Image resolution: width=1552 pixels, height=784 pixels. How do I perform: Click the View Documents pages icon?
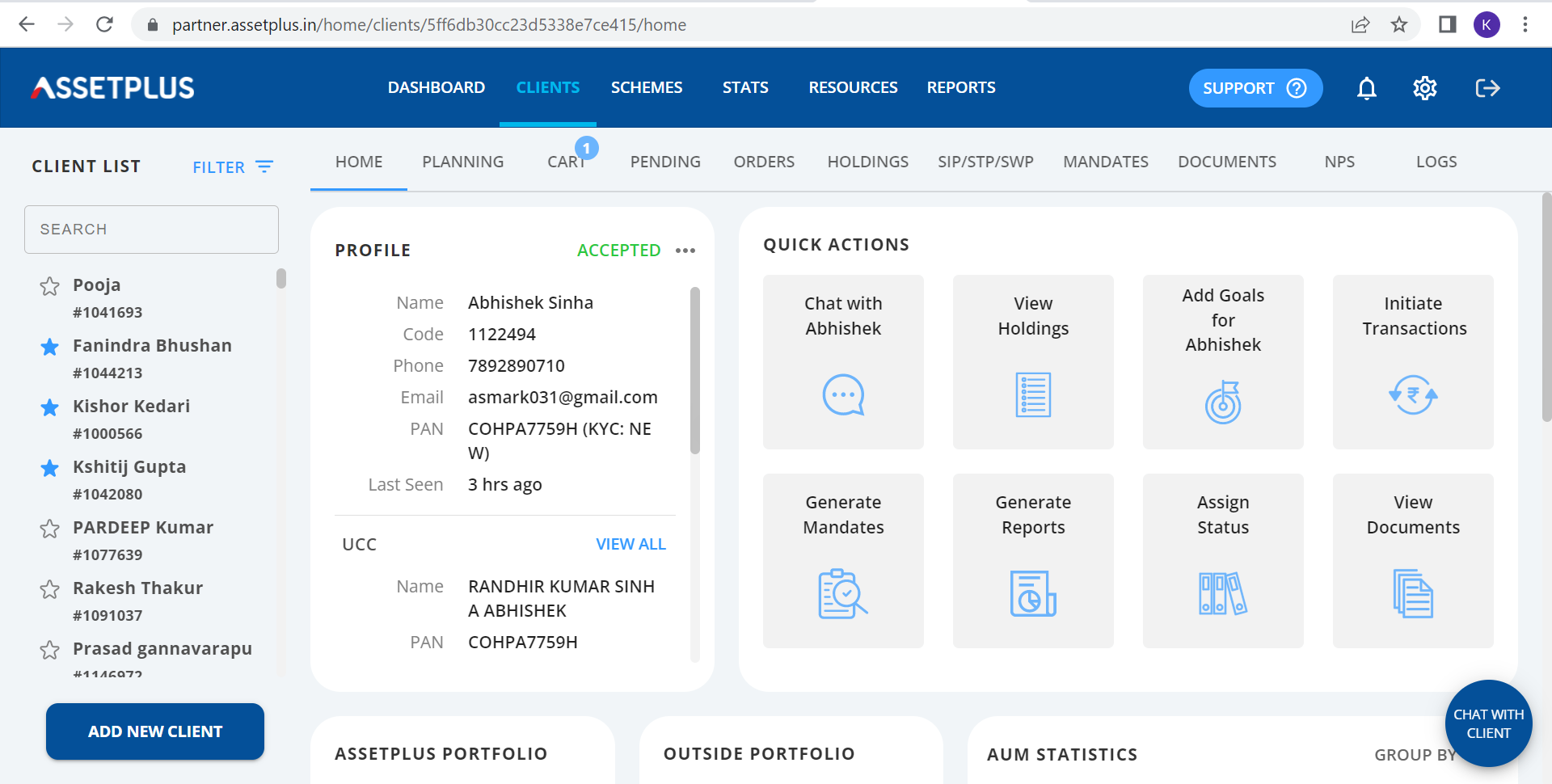pyautogui.click(x=1413, y=593)
